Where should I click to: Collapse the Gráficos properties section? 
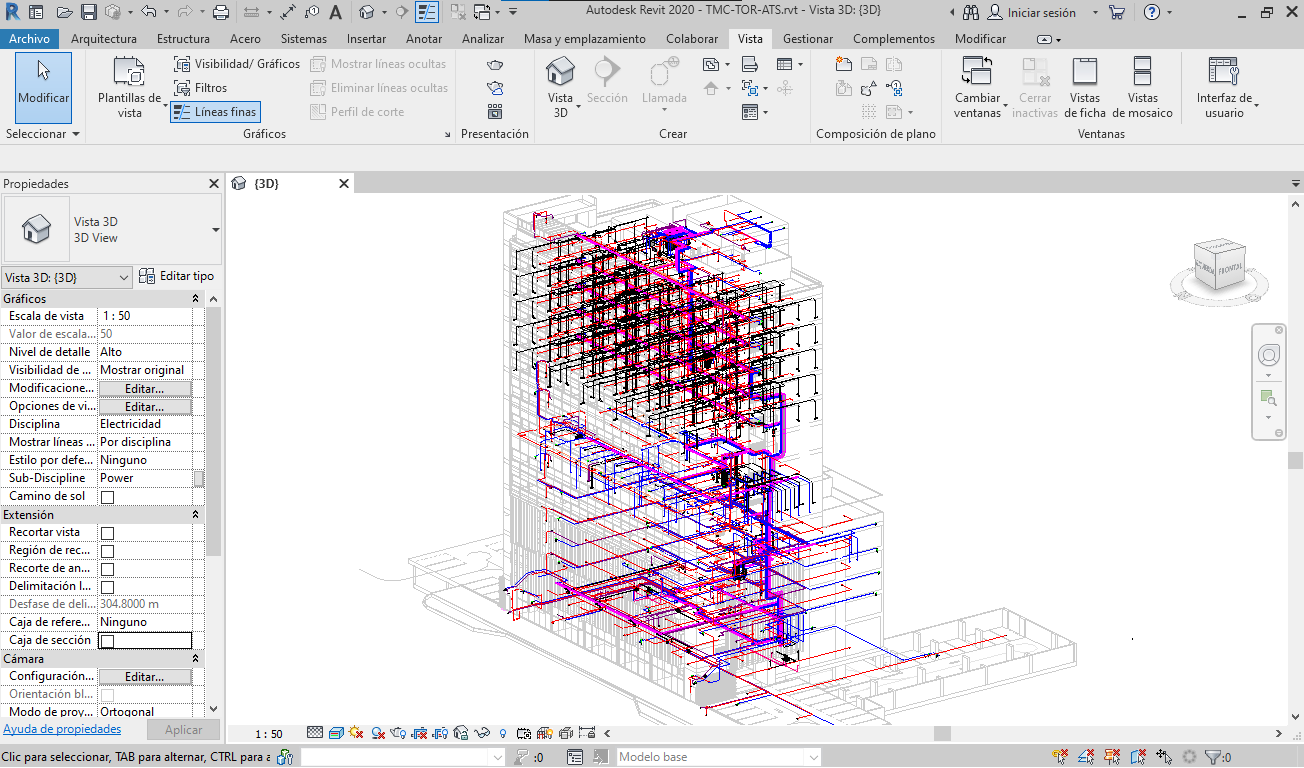[196, 299]
